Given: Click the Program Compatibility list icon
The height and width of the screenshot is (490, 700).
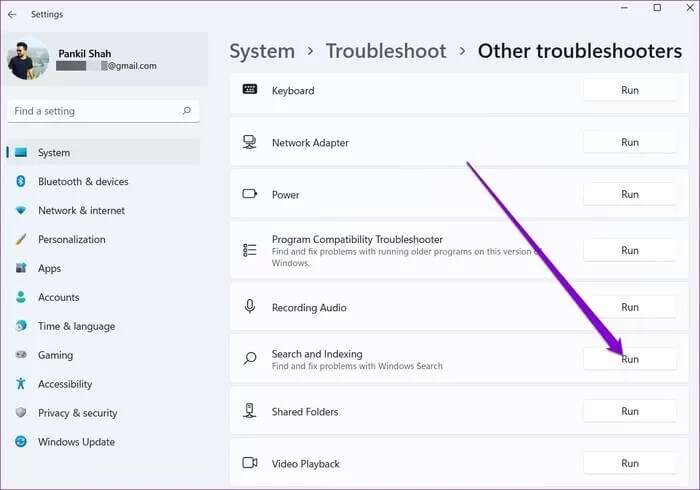Looking at the screenshot, I should 250,250.
